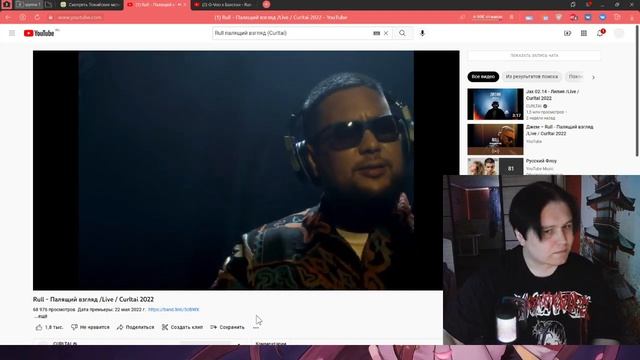Click the page vertical scrollbar
Viewport: 640px width, 360px height.
637,91
